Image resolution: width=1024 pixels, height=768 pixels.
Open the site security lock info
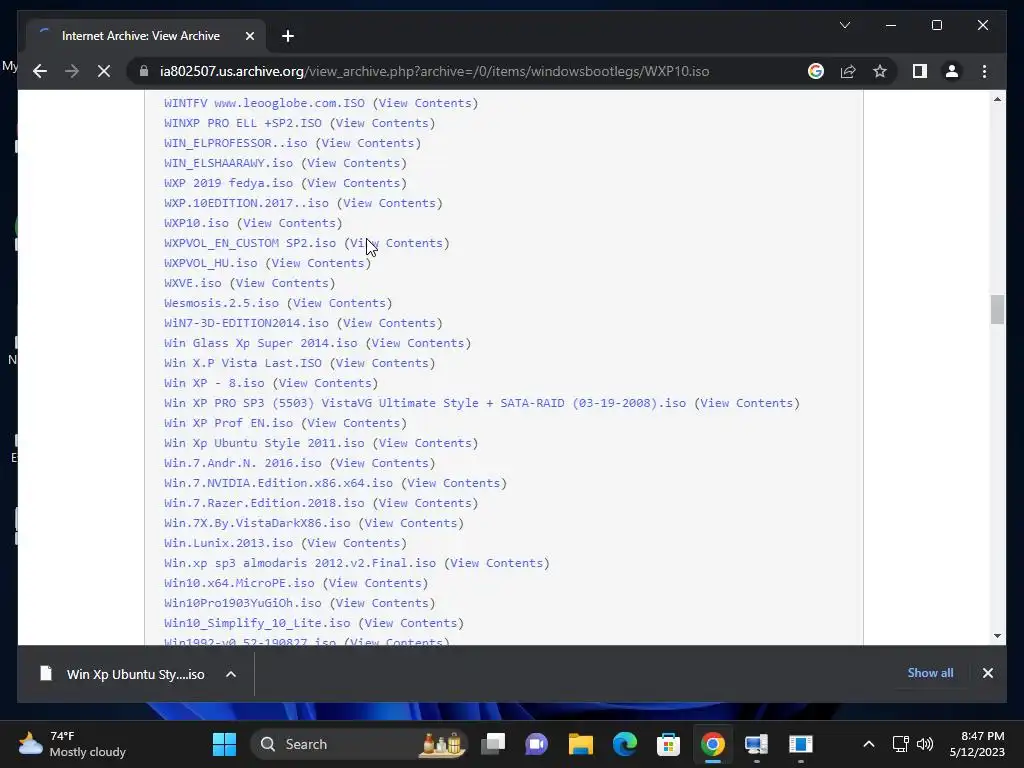point(144,71)
